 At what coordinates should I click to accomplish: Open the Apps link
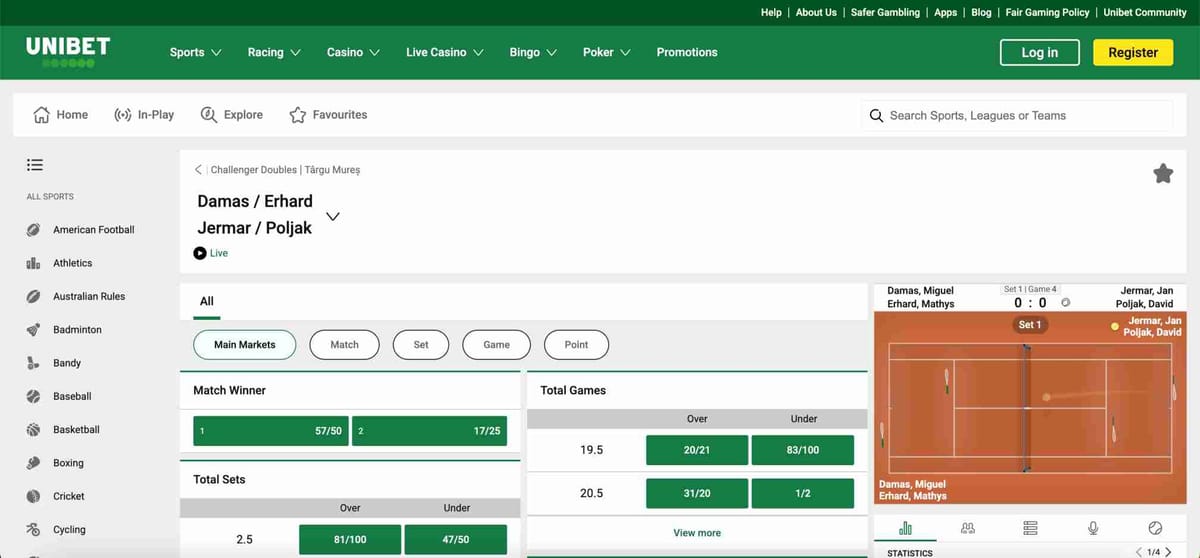(x=945, y=12)
